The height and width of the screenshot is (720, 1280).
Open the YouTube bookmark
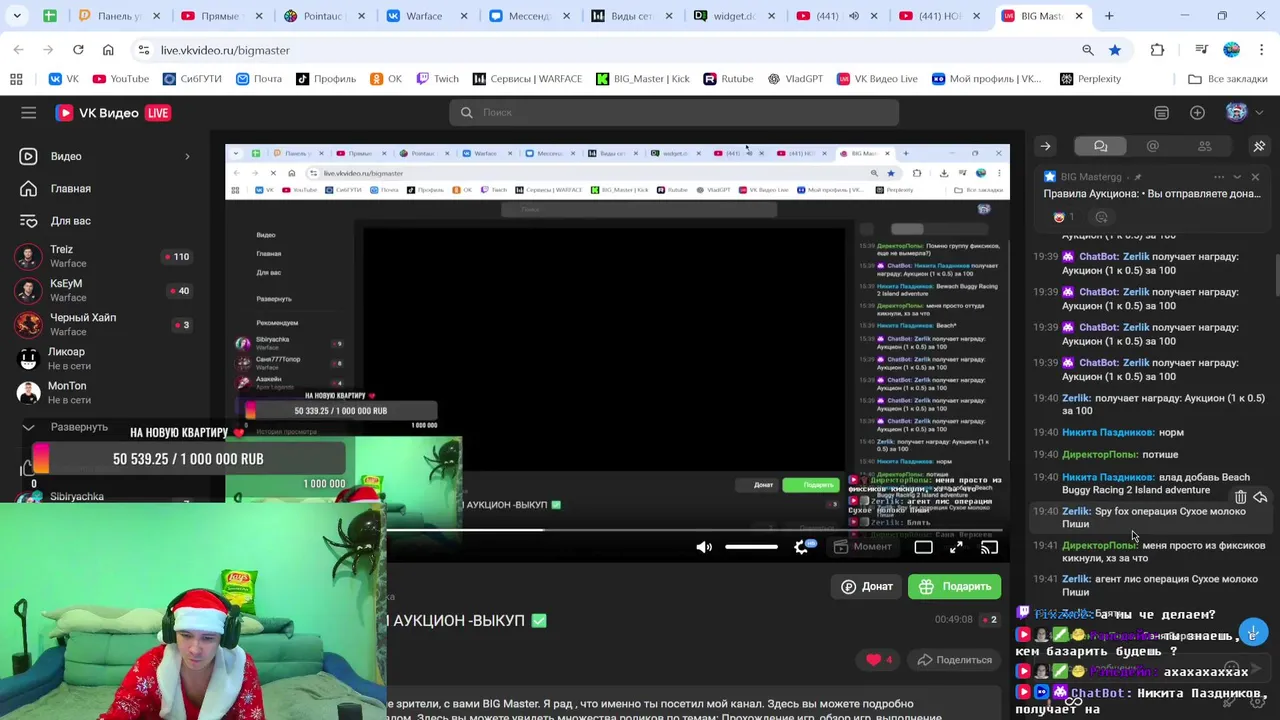click(120, 79)
